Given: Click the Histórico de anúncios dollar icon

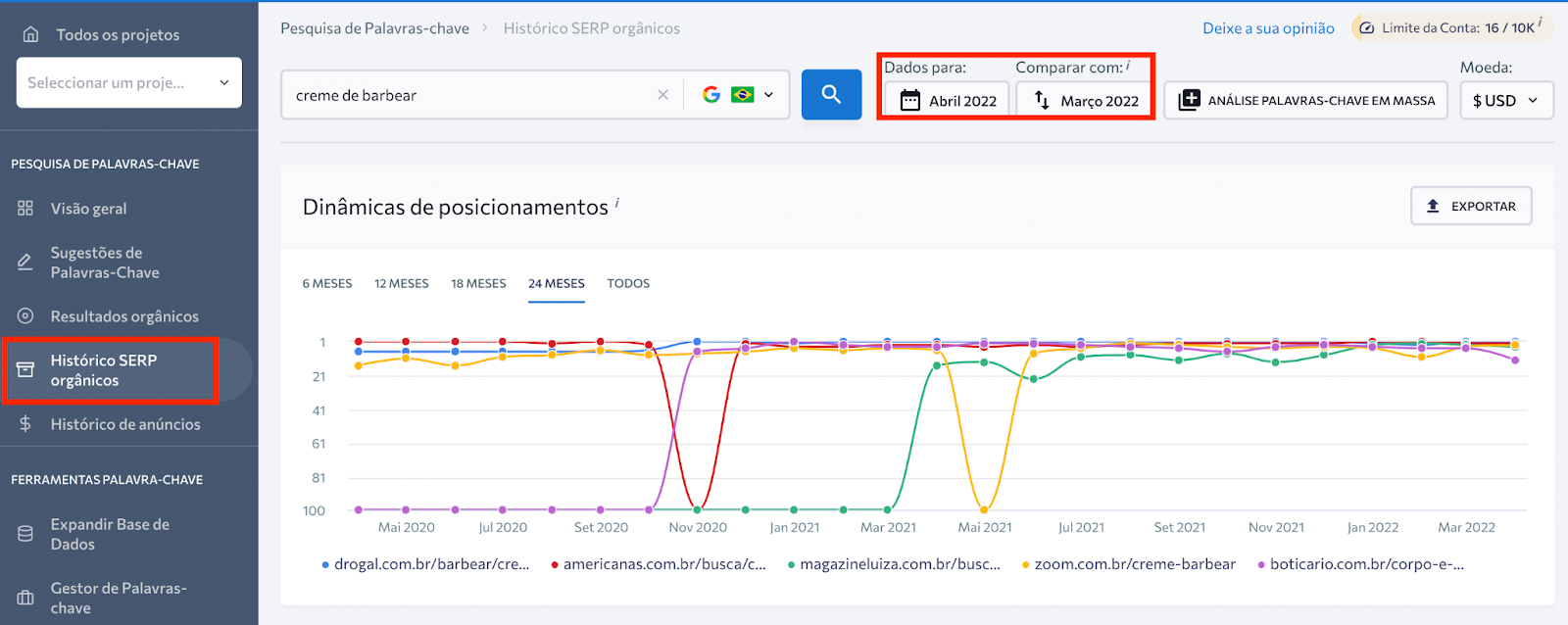Looking at the screenshot, I should [x=25, y=423].
